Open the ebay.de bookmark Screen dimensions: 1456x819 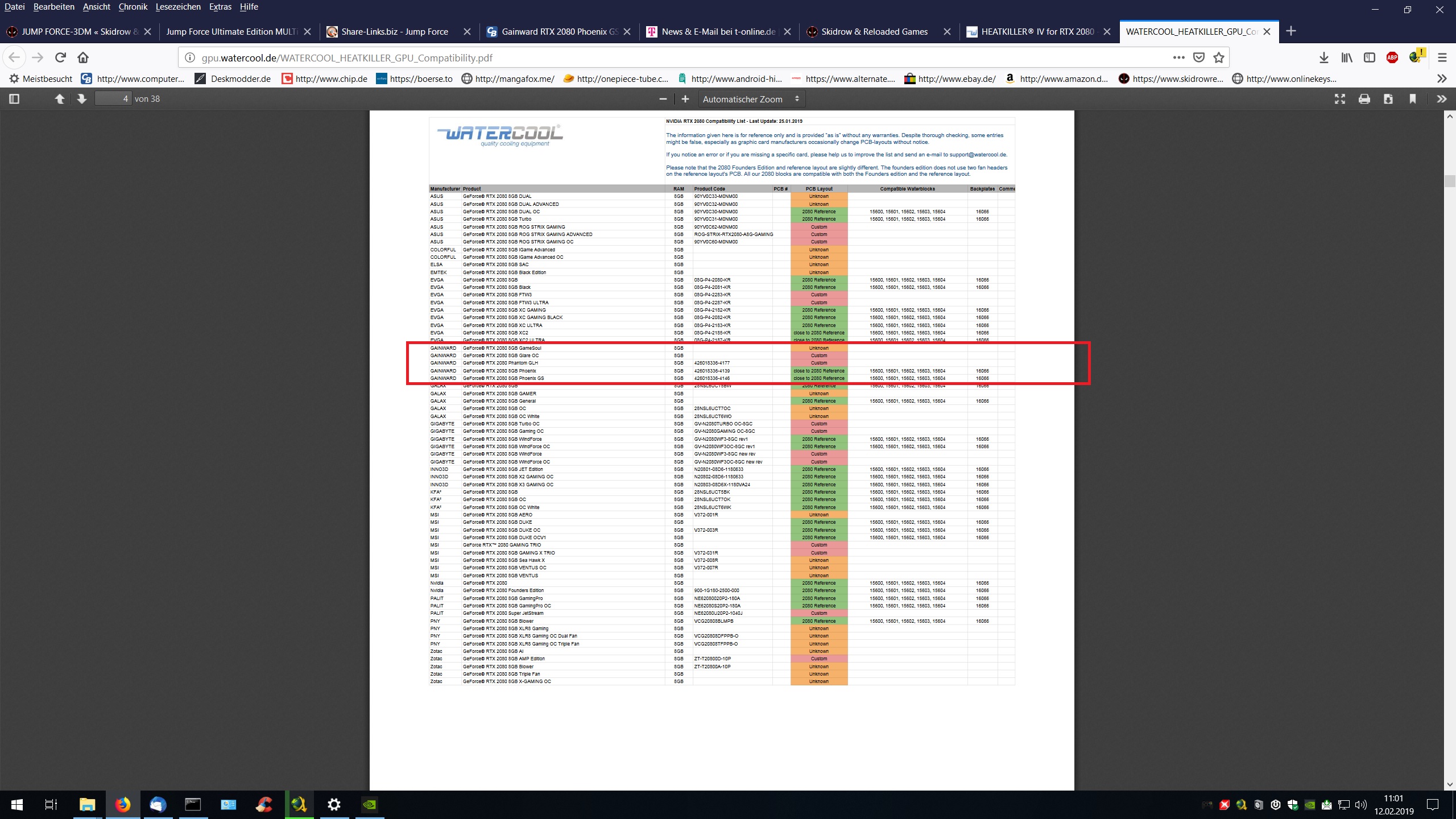coord(950,79)
